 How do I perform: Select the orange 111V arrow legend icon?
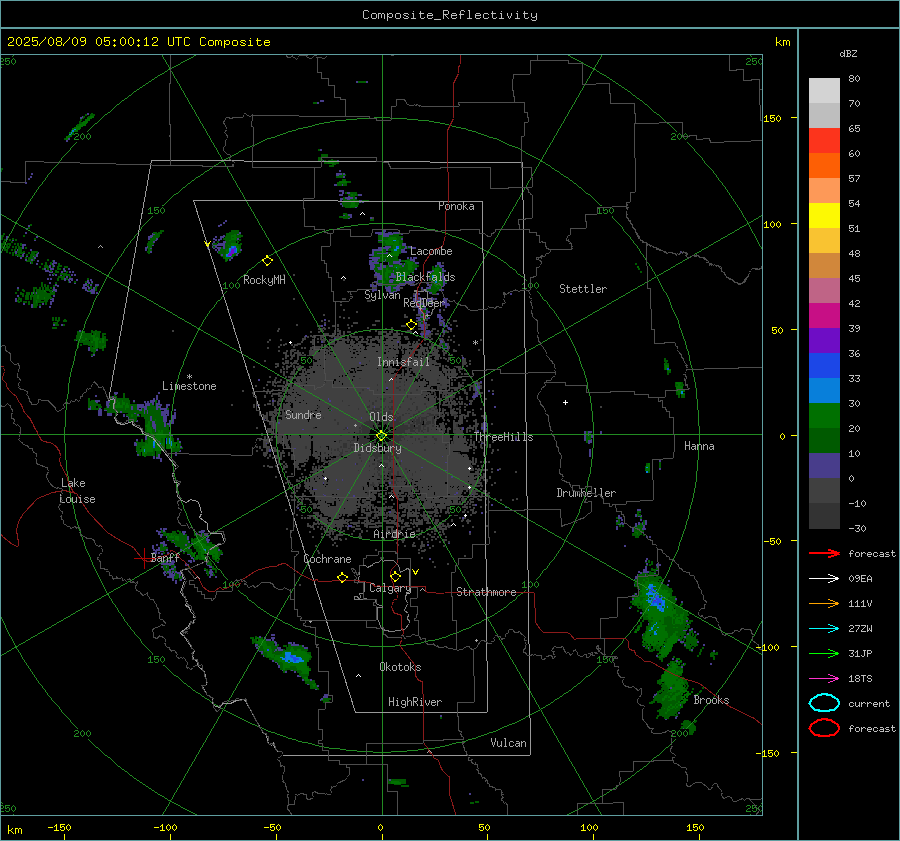click(x=824, y=603)
